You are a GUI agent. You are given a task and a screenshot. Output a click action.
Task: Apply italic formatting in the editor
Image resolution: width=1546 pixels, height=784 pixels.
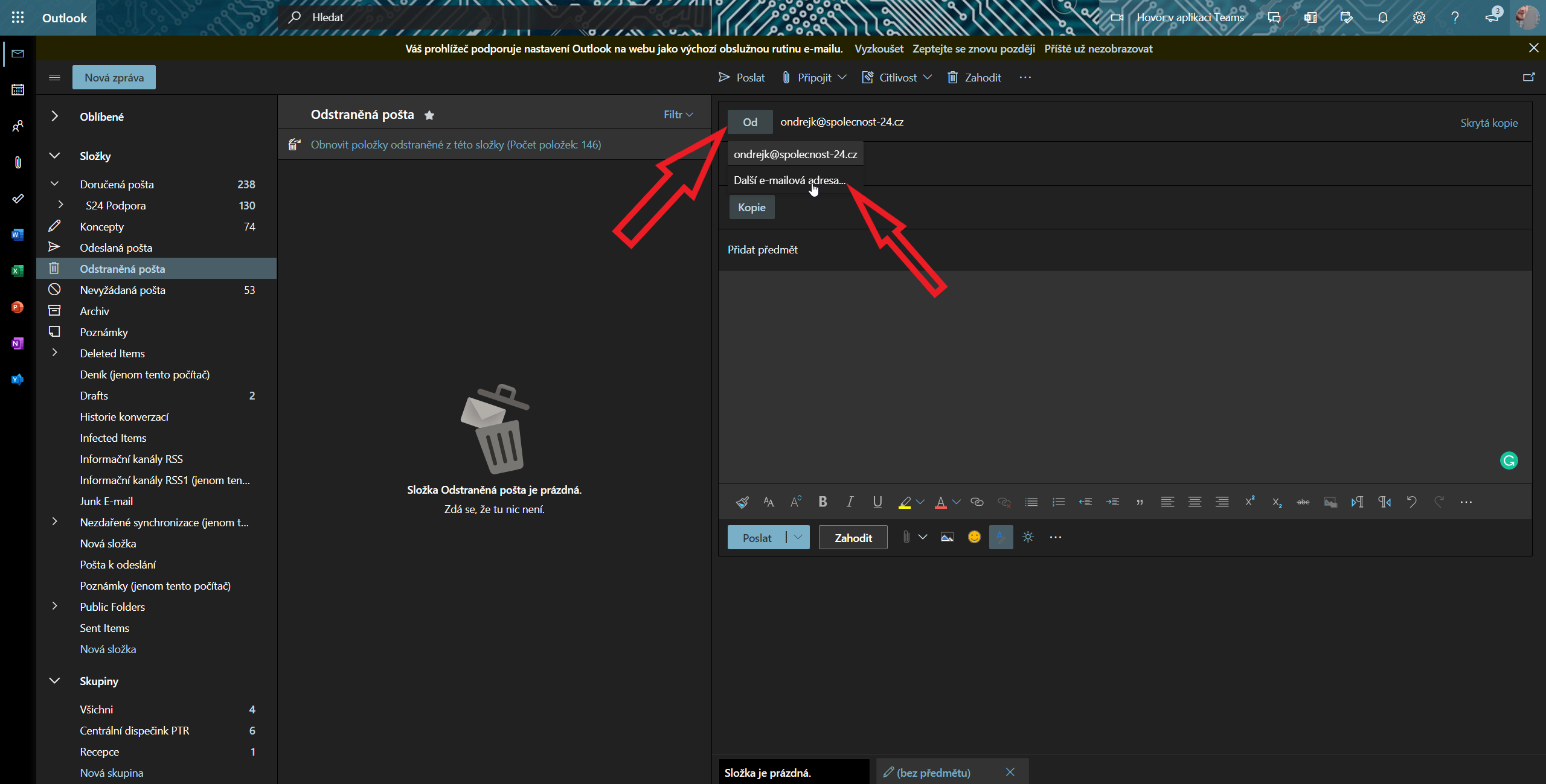[x=850, y=502]
